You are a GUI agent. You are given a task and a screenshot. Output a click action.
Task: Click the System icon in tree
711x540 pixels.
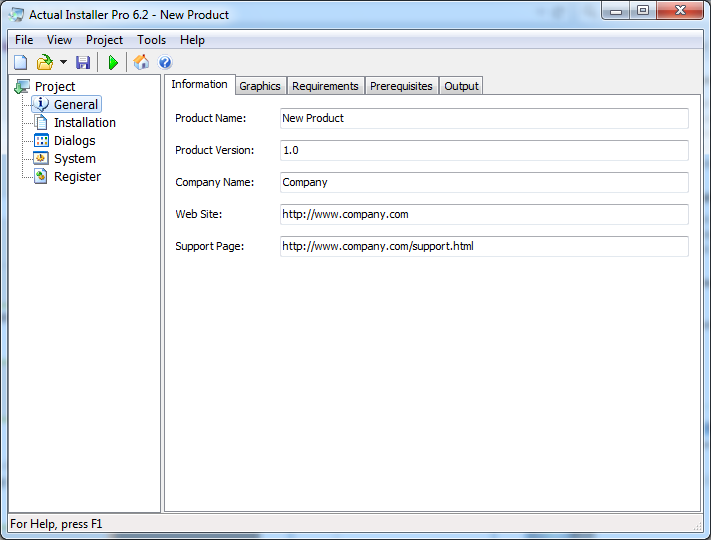(41, 158)
